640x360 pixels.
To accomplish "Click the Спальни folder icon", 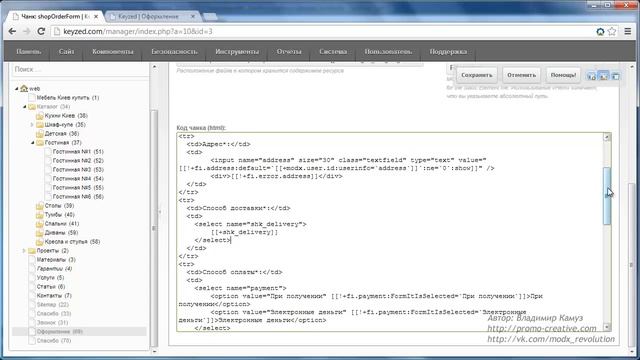I will 40,224.
